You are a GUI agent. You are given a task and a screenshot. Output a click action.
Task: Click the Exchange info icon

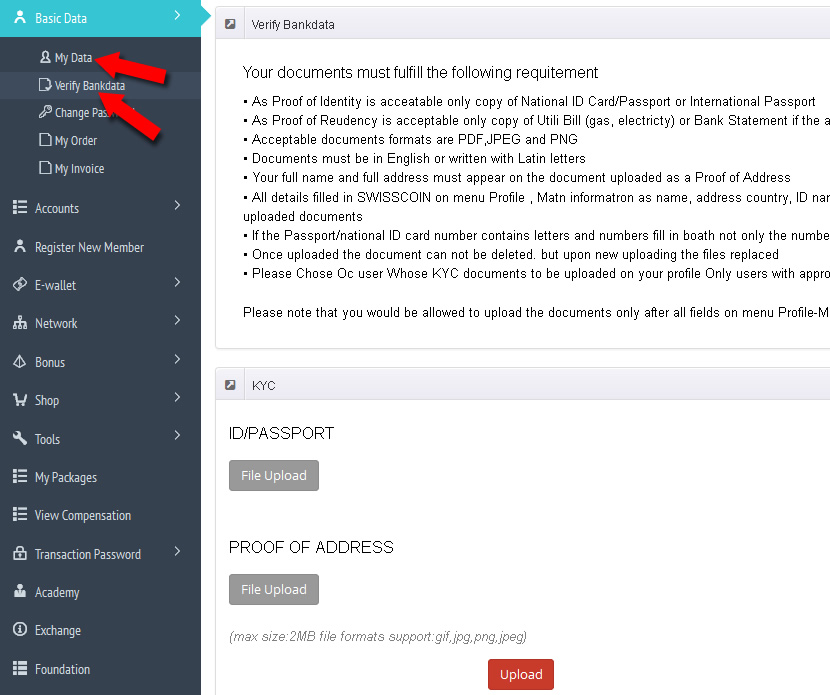(19, 631)
